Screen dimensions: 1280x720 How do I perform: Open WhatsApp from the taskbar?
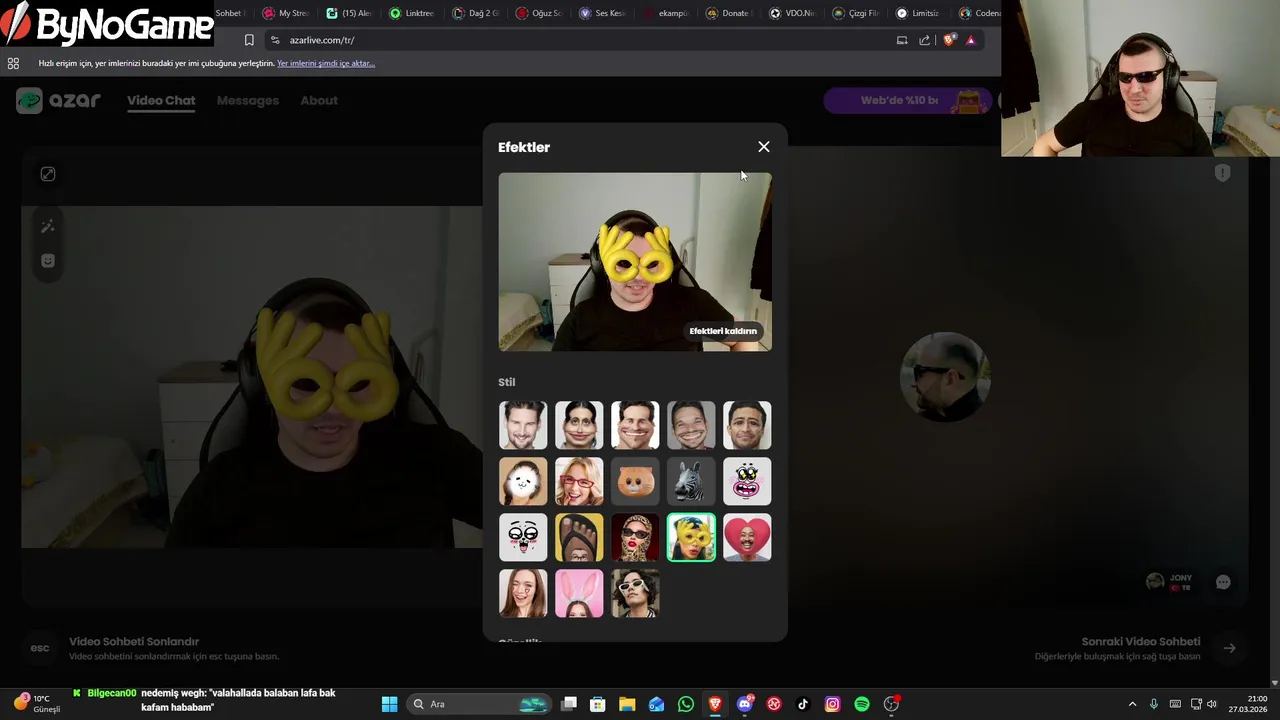pyautogui.click(x=685, y=704)
